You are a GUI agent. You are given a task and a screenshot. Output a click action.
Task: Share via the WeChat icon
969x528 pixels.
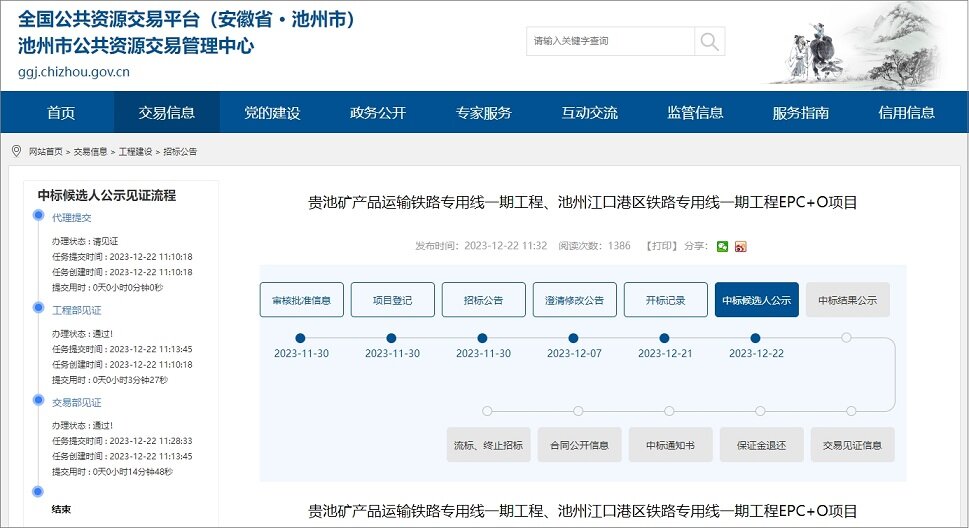723,246
